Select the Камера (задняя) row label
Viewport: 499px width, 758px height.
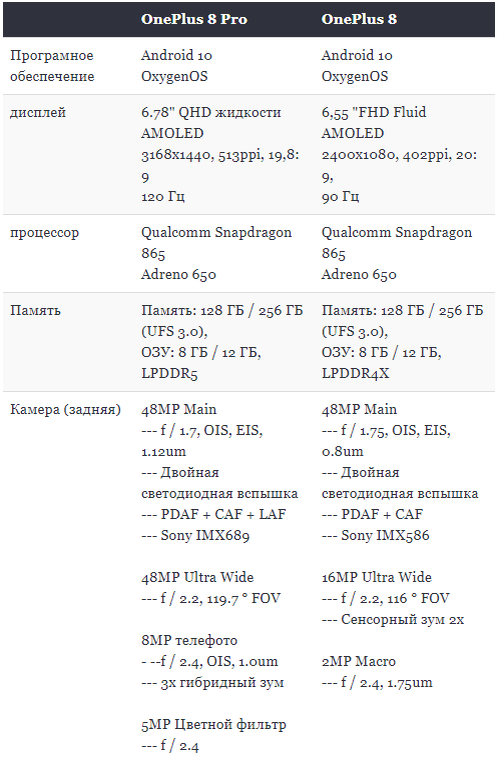tap(65, 409)
